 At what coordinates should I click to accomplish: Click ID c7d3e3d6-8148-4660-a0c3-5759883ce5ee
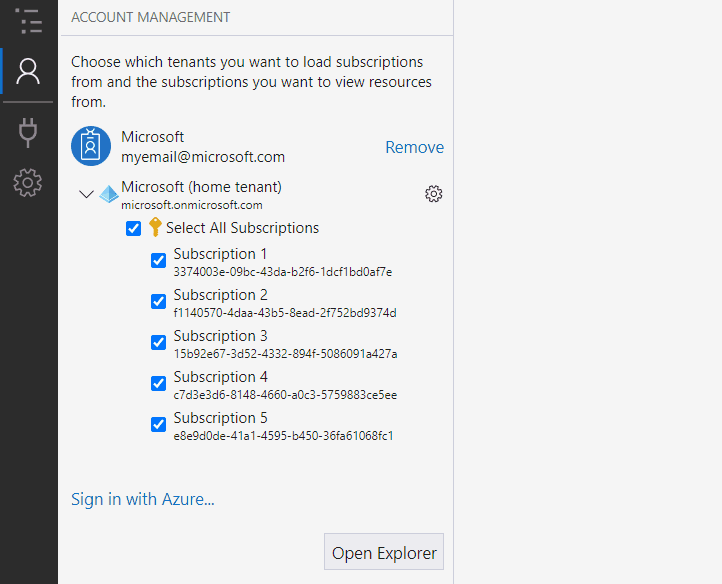pos(285,395)
